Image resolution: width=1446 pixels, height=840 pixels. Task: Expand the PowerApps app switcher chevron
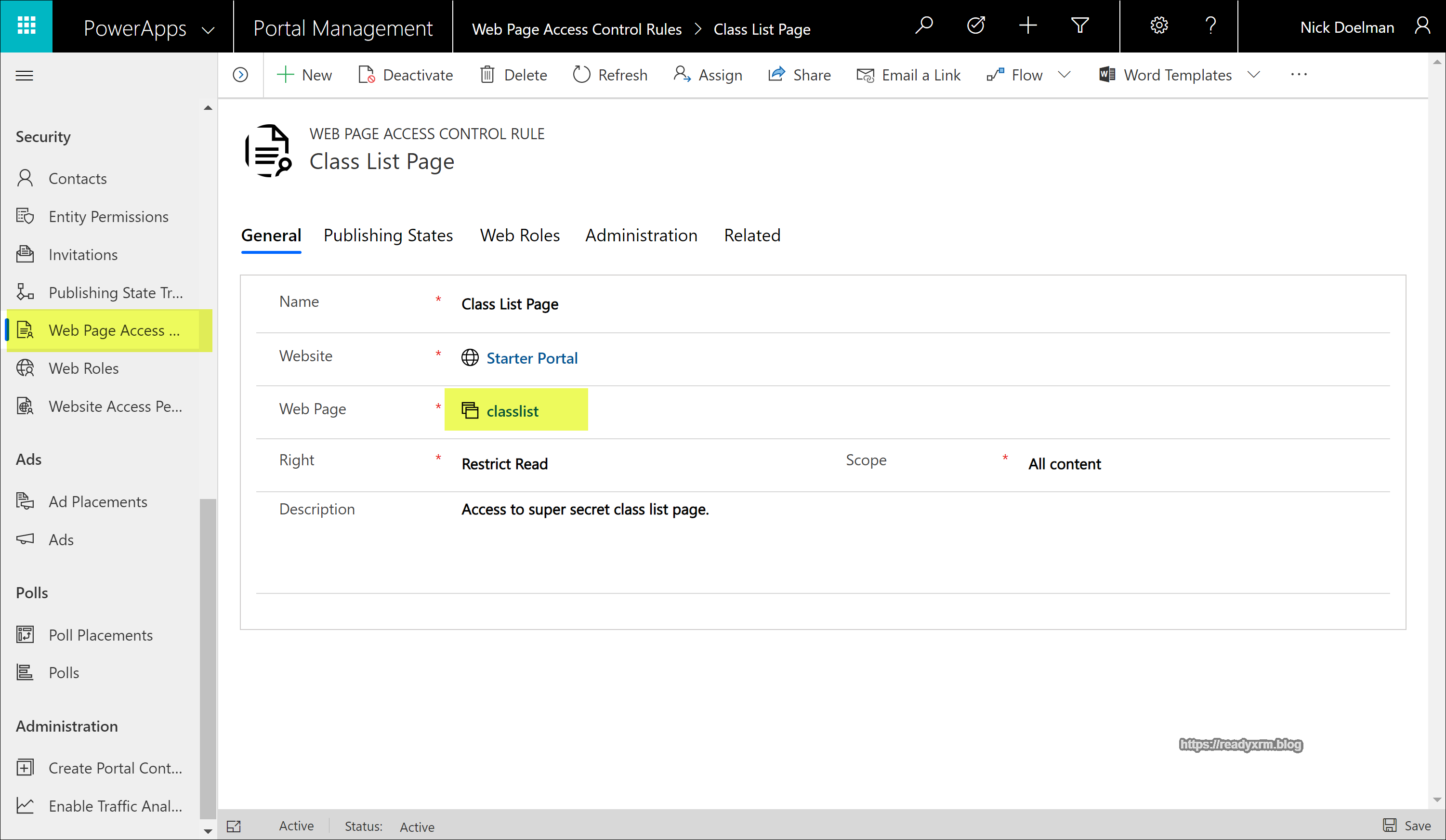(x=209, y=30)
